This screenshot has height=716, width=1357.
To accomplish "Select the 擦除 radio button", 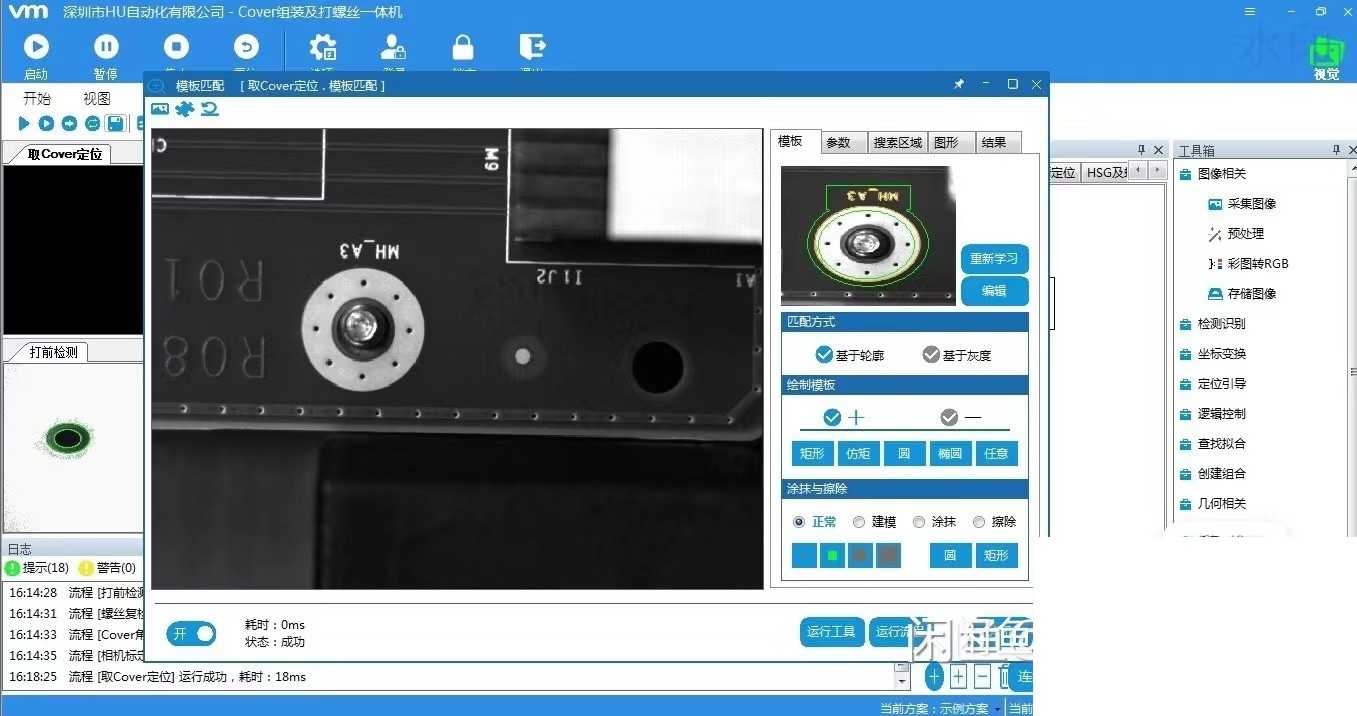I will [x=979, y=522].
